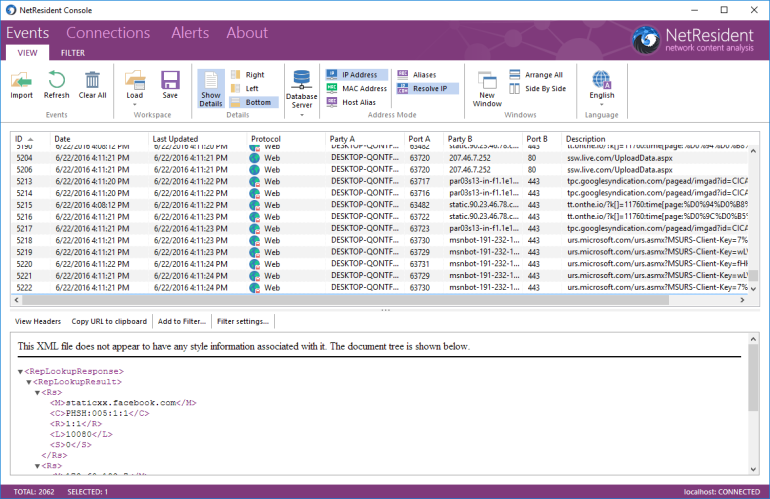Click the Import events icon
770x499 pixels.
click(21, 85)
